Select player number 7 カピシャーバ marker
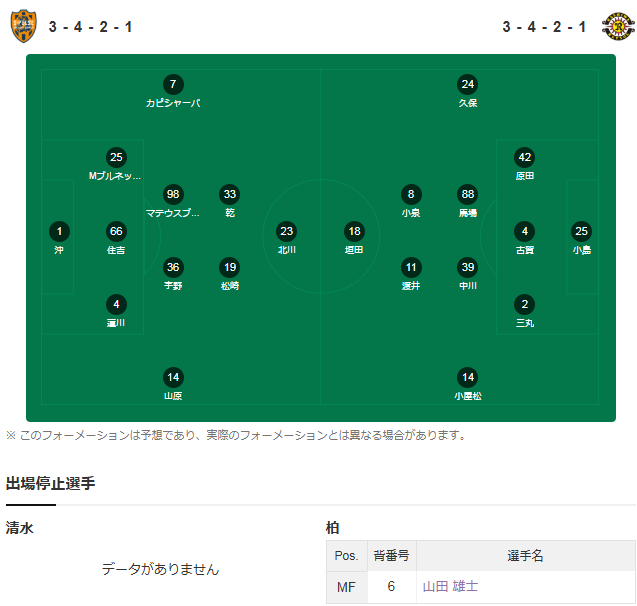Viewport: 637px width, 606px height. (x=173, y=84)
